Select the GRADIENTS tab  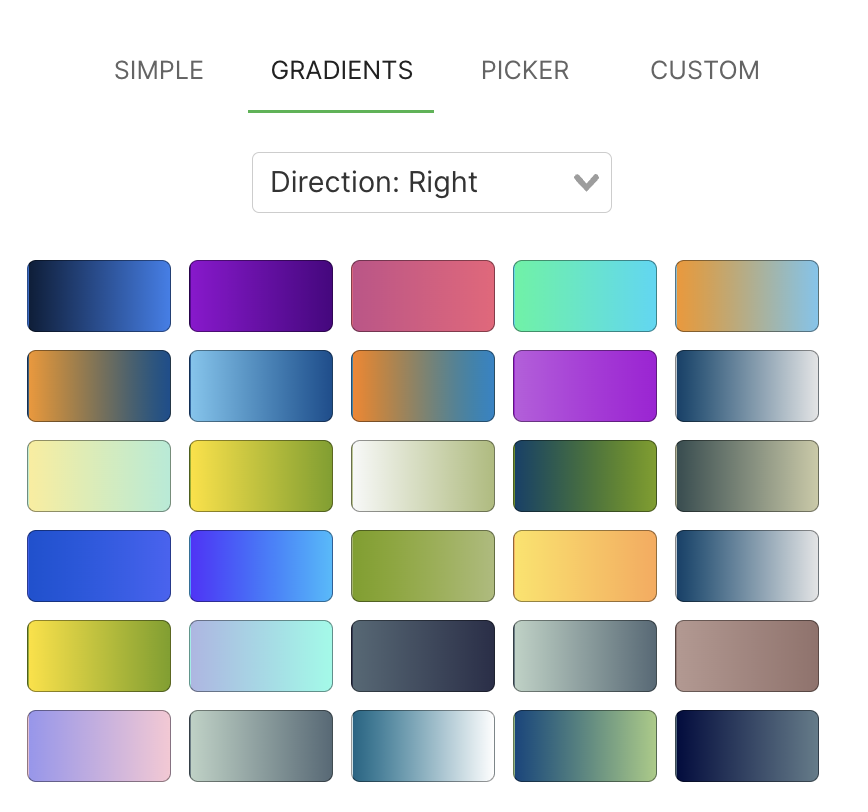pos(341,71)
